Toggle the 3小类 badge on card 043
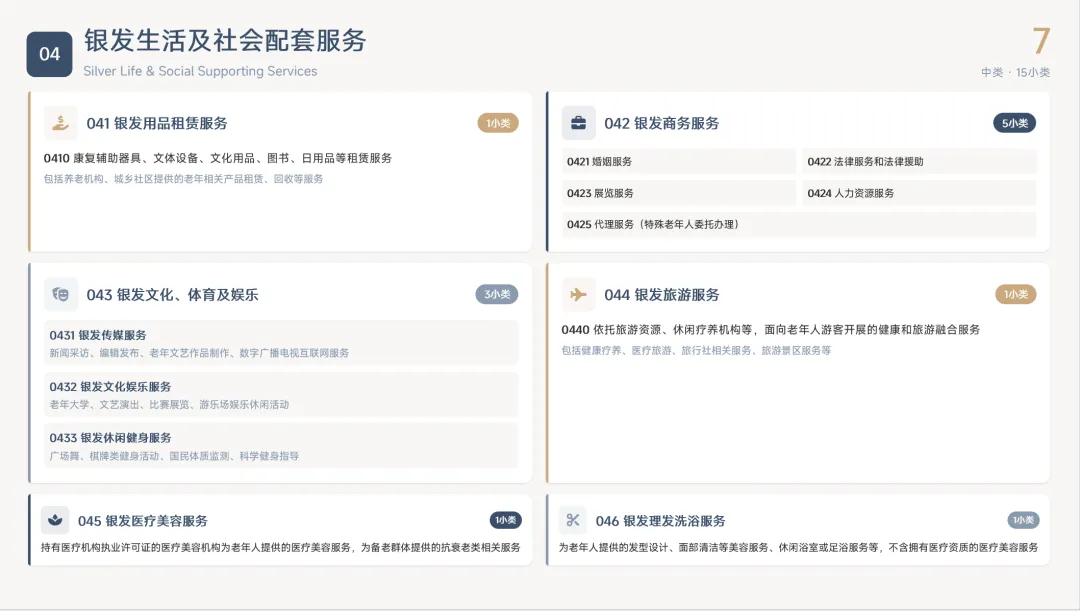The width and height of the screenshot is (1080, 611). (496, 294)
